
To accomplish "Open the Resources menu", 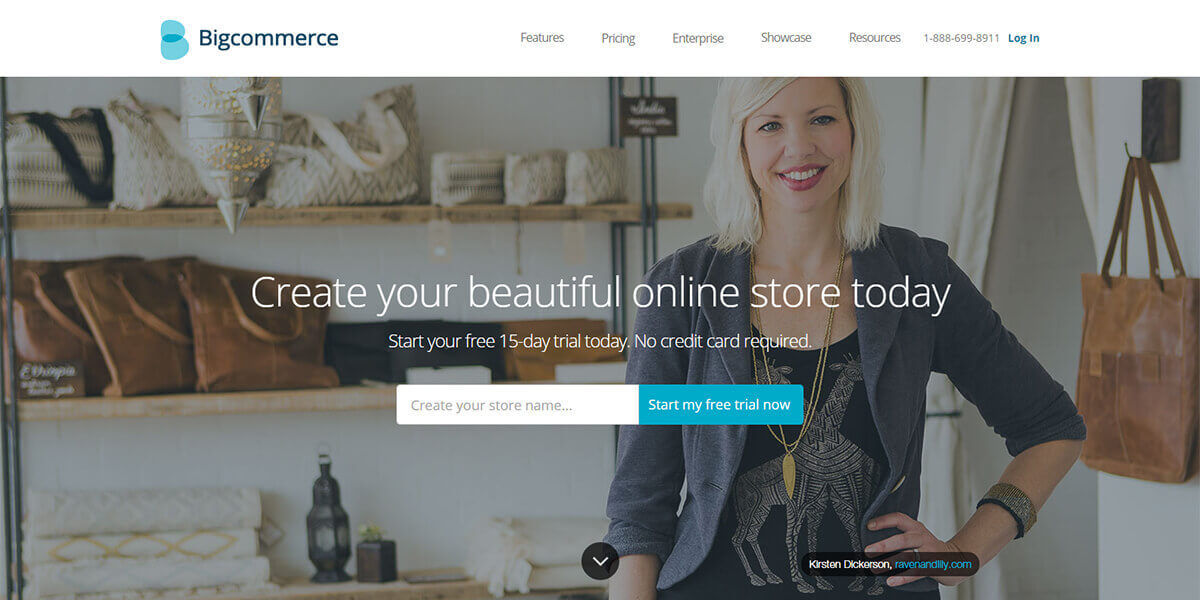I will coord(875,38).
